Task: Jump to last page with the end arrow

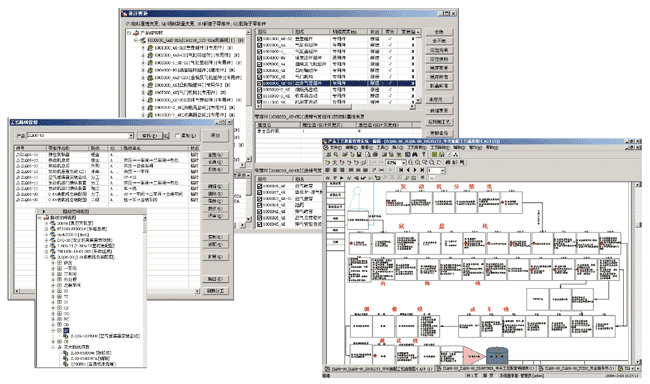Action: coord(422,170)
